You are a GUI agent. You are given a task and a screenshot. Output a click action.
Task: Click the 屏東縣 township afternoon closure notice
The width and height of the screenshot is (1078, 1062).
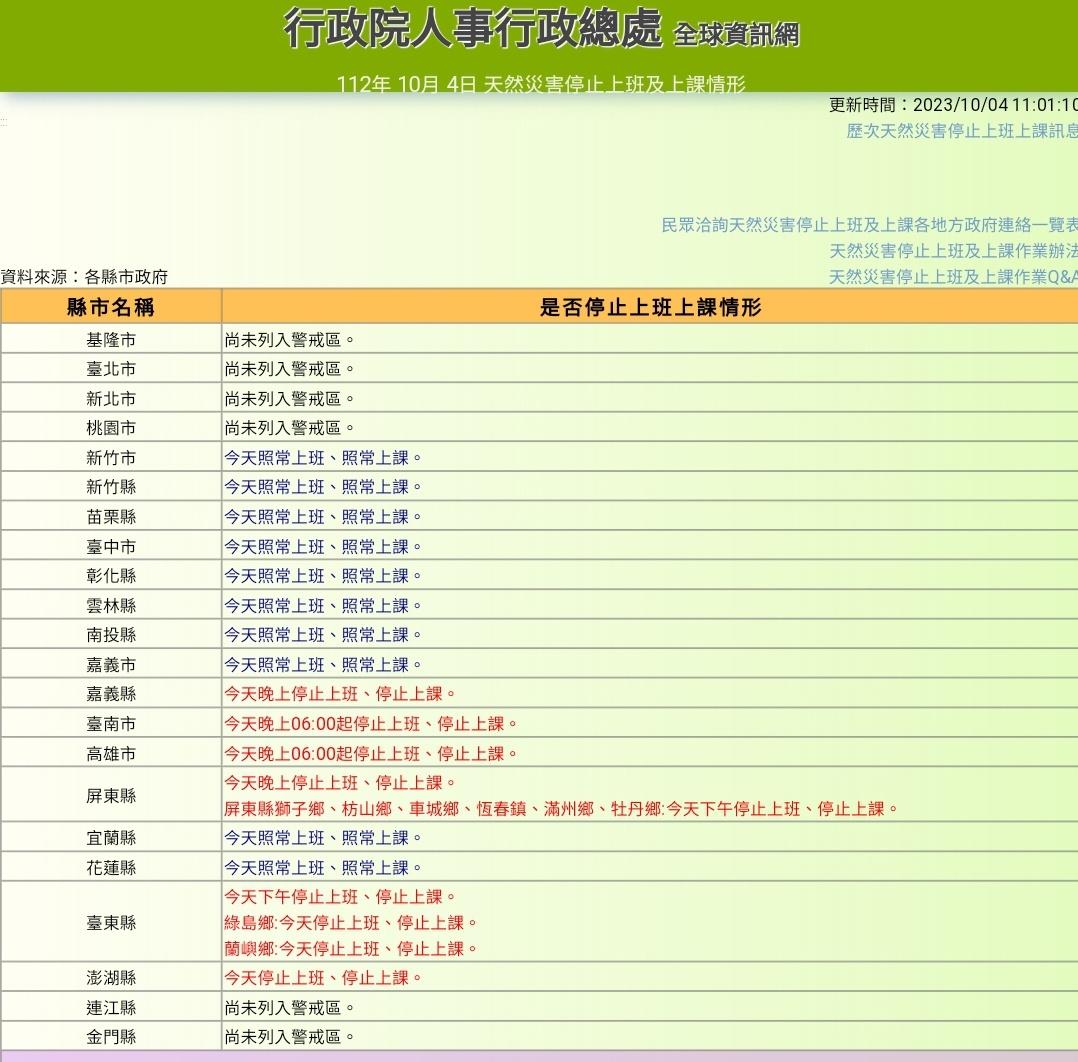tap(561, 809)
